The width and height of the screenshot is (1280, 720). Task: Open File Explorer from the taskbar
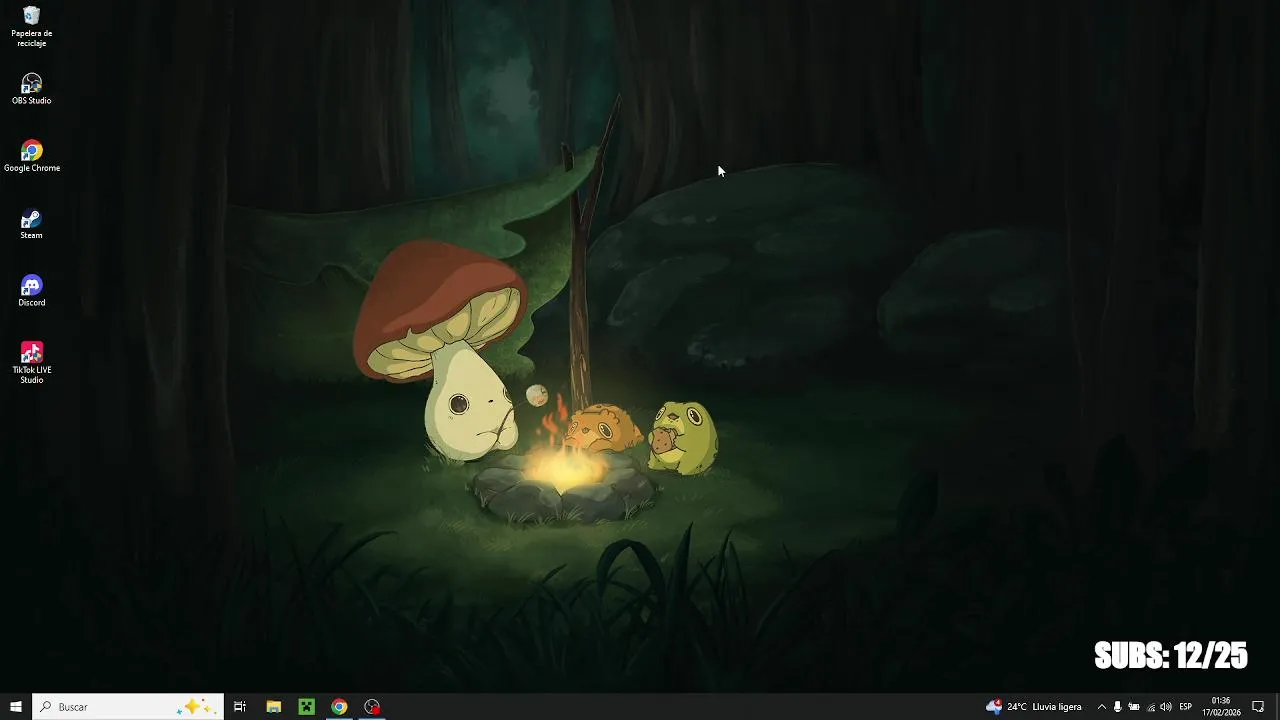point(273,707)
